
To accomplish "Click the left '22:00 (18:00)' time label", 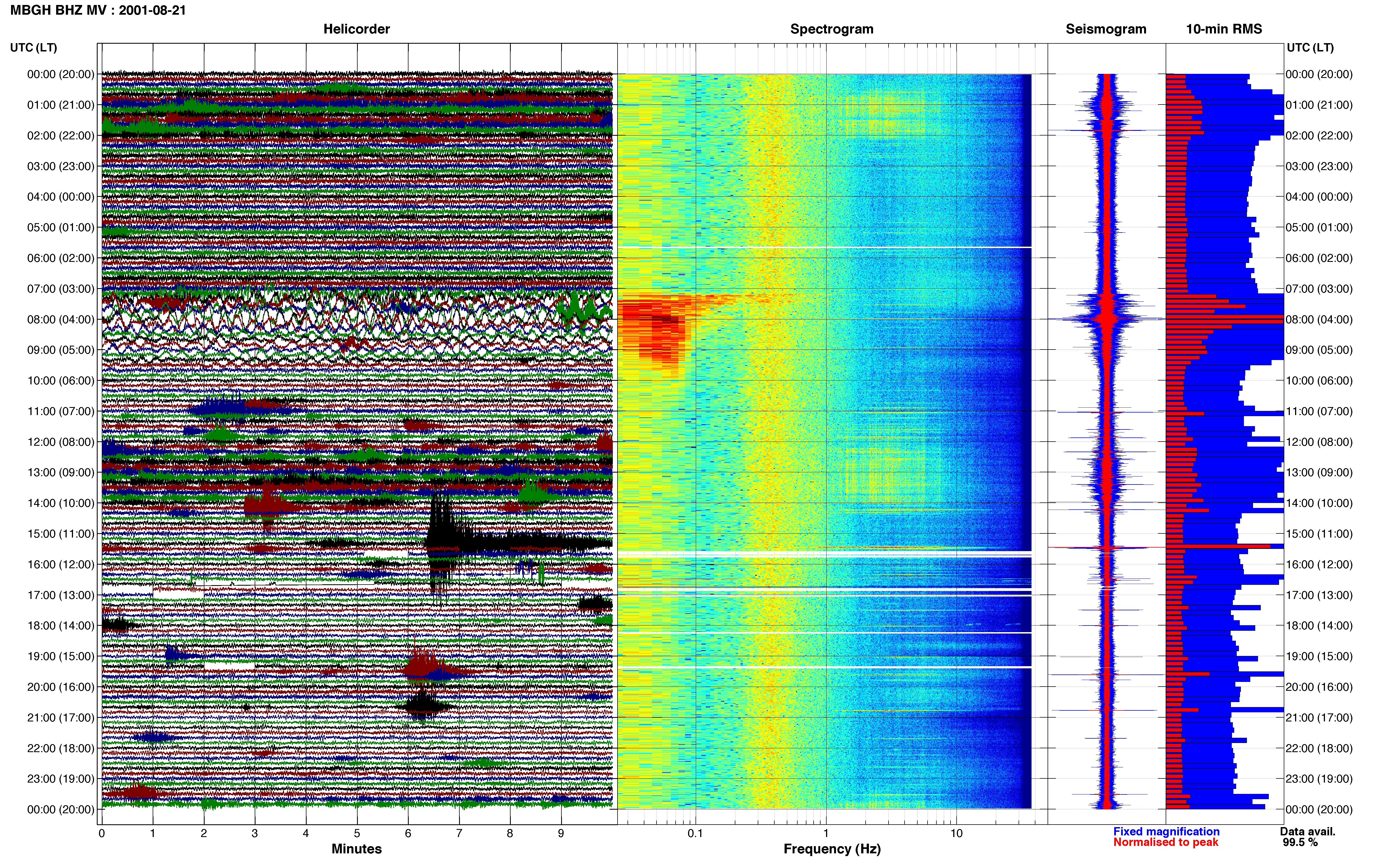I will [61, 748].
